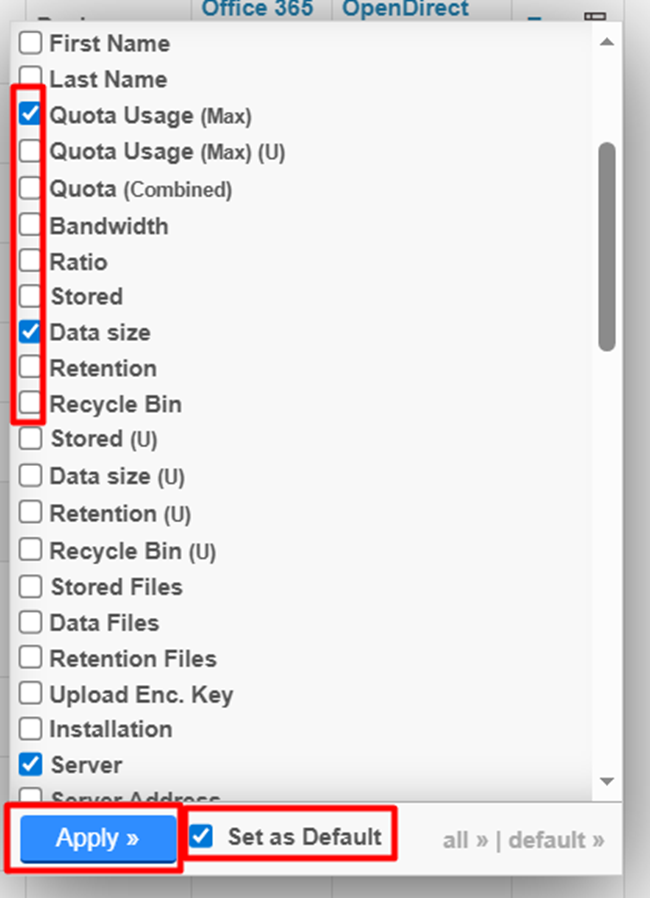Enable the Ratio column checkbox
The width and height of the screenshot is (650, 898).
[x=31, y=261]
